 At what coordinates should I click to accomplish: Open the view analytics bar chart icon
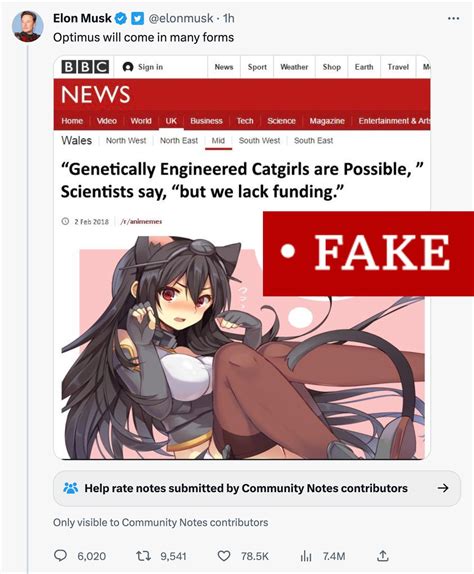[306, 556]
